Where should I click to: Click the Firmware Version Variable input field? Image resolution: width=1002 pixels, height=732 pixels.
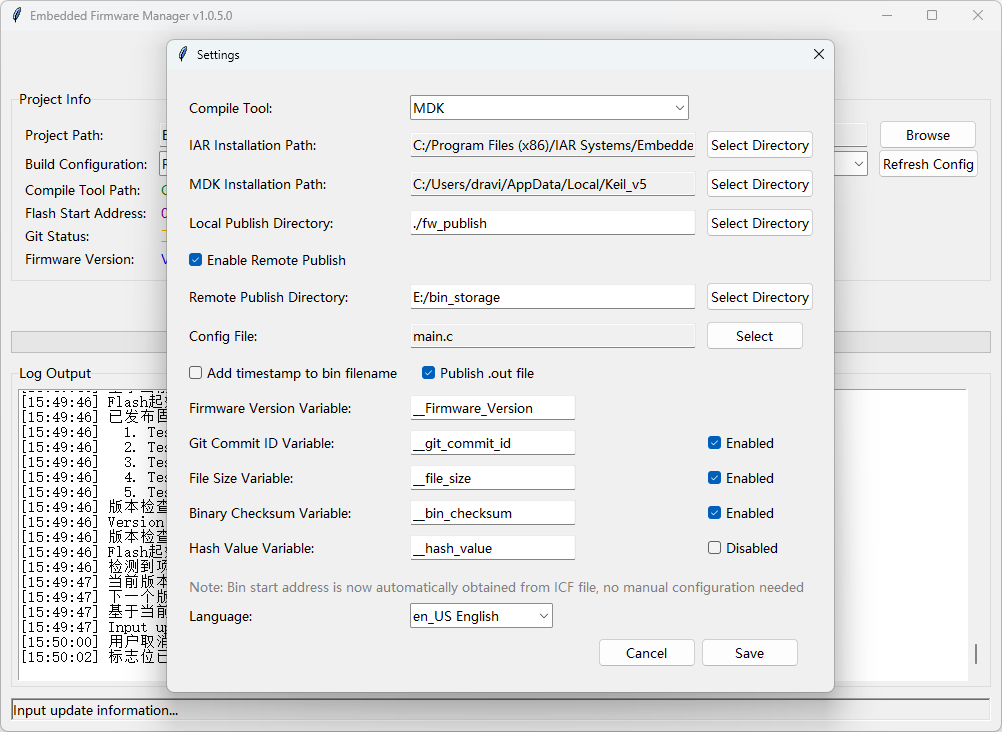[x=493, y=408]
